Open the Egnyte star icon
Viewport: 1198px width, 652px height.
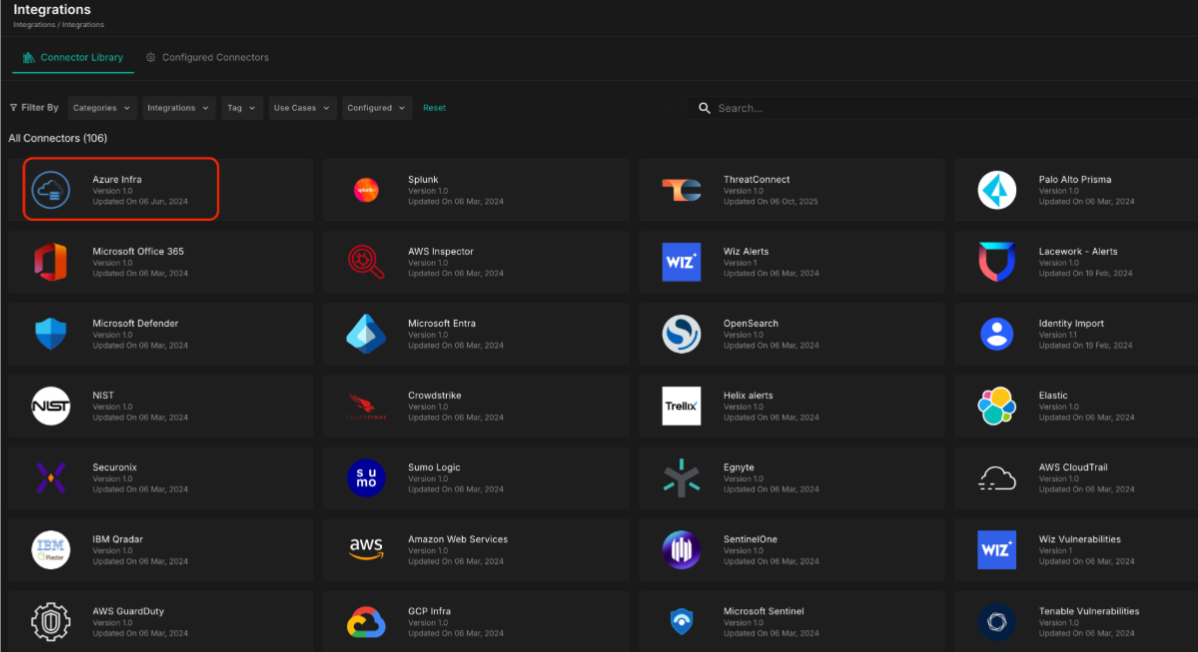pos(682,478)
